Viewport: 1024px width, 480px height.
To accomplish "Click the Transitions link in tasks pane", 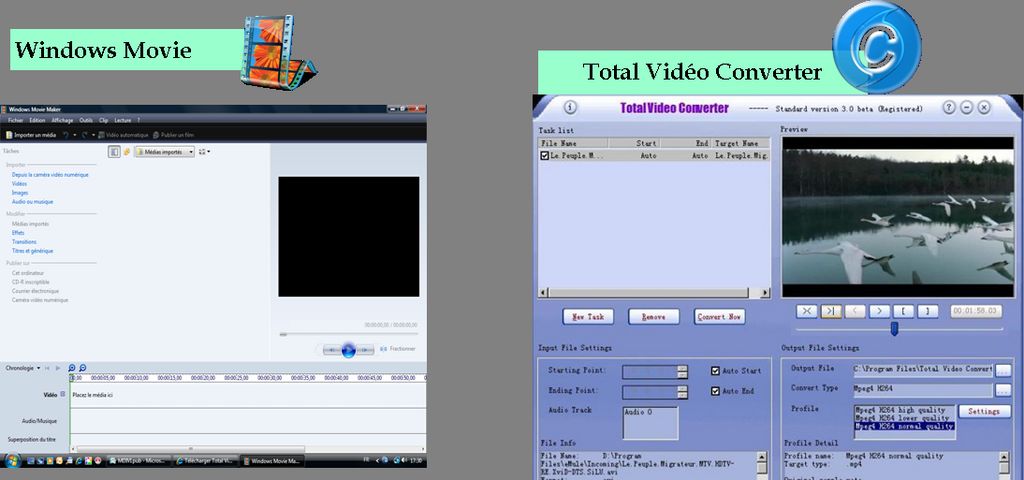I will (x=24, y=242).
